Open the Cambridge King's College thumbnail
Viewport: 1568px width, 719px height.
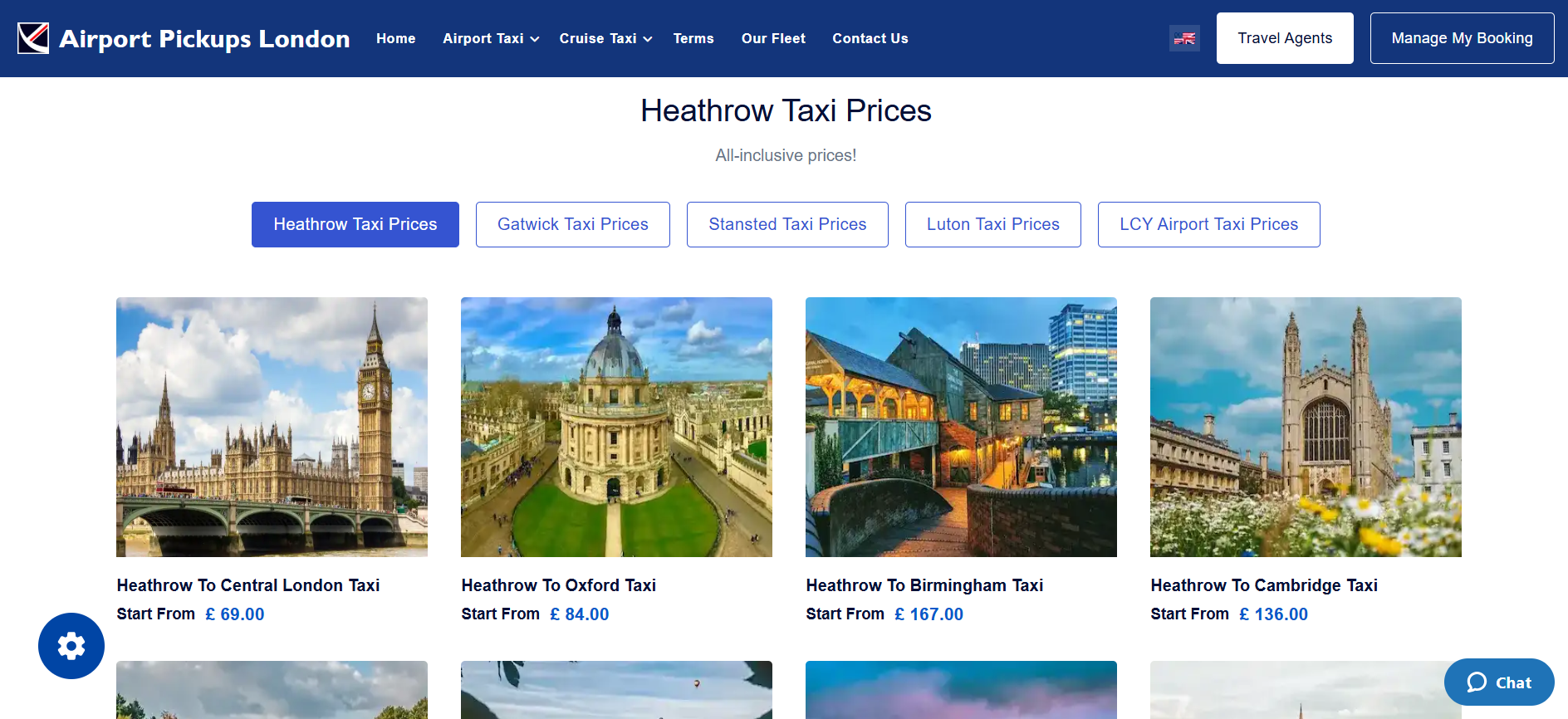[1306, 427]
